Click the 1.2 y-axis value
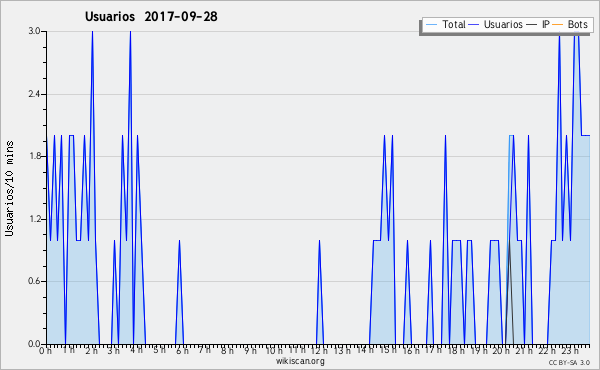 click(x=35, y=219)
